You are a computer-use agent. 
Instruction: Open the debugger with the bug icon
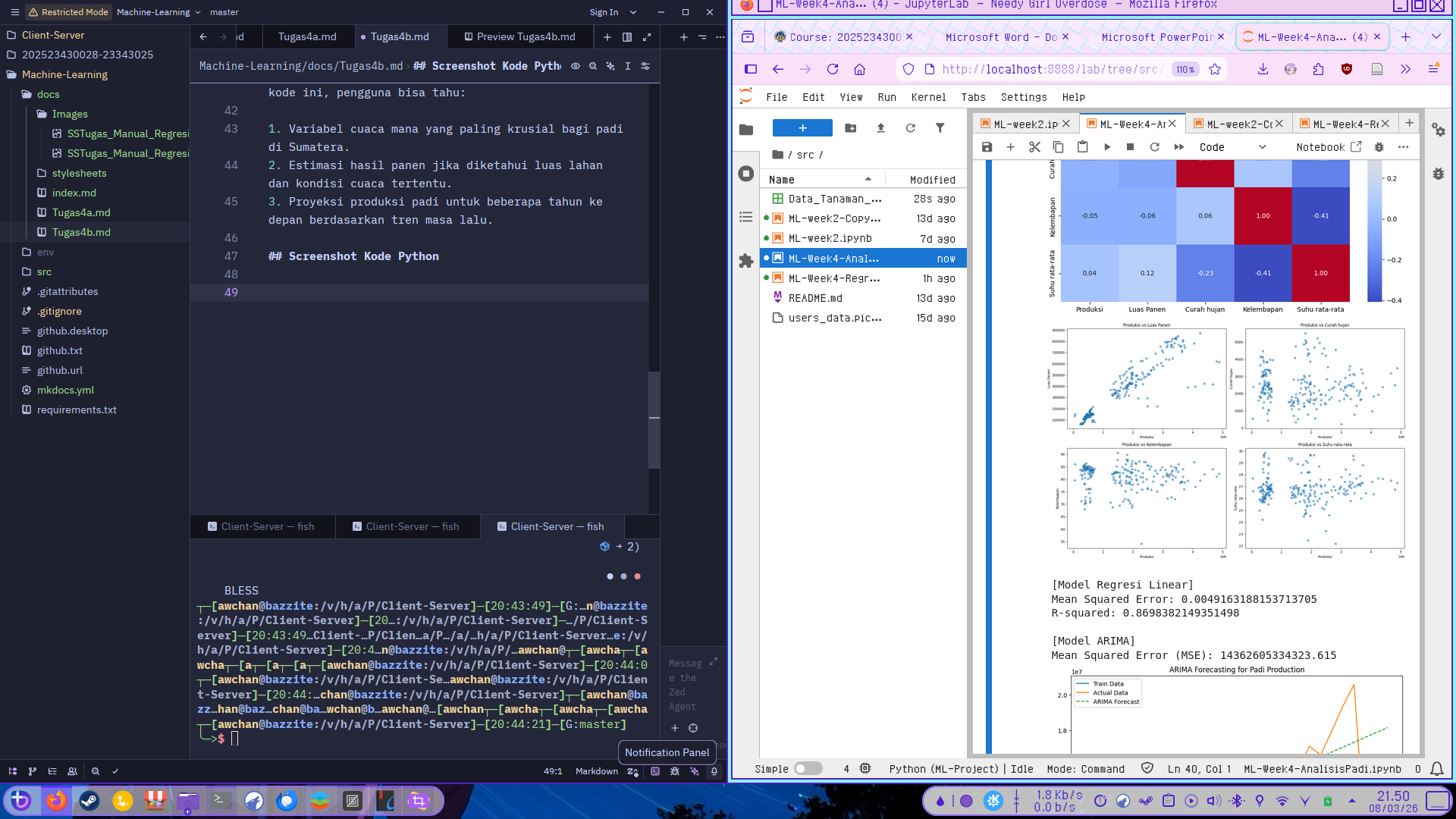(1379, 146)
